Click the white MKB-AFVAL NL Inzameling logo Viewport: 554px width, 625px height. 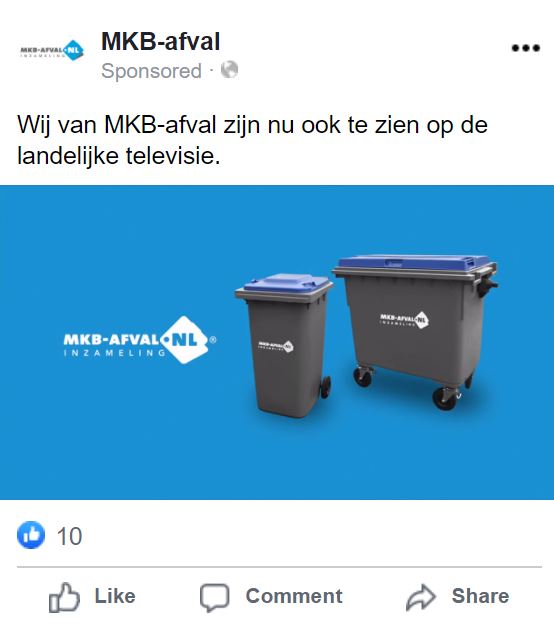pyautogui.click(x=139, y=340)
